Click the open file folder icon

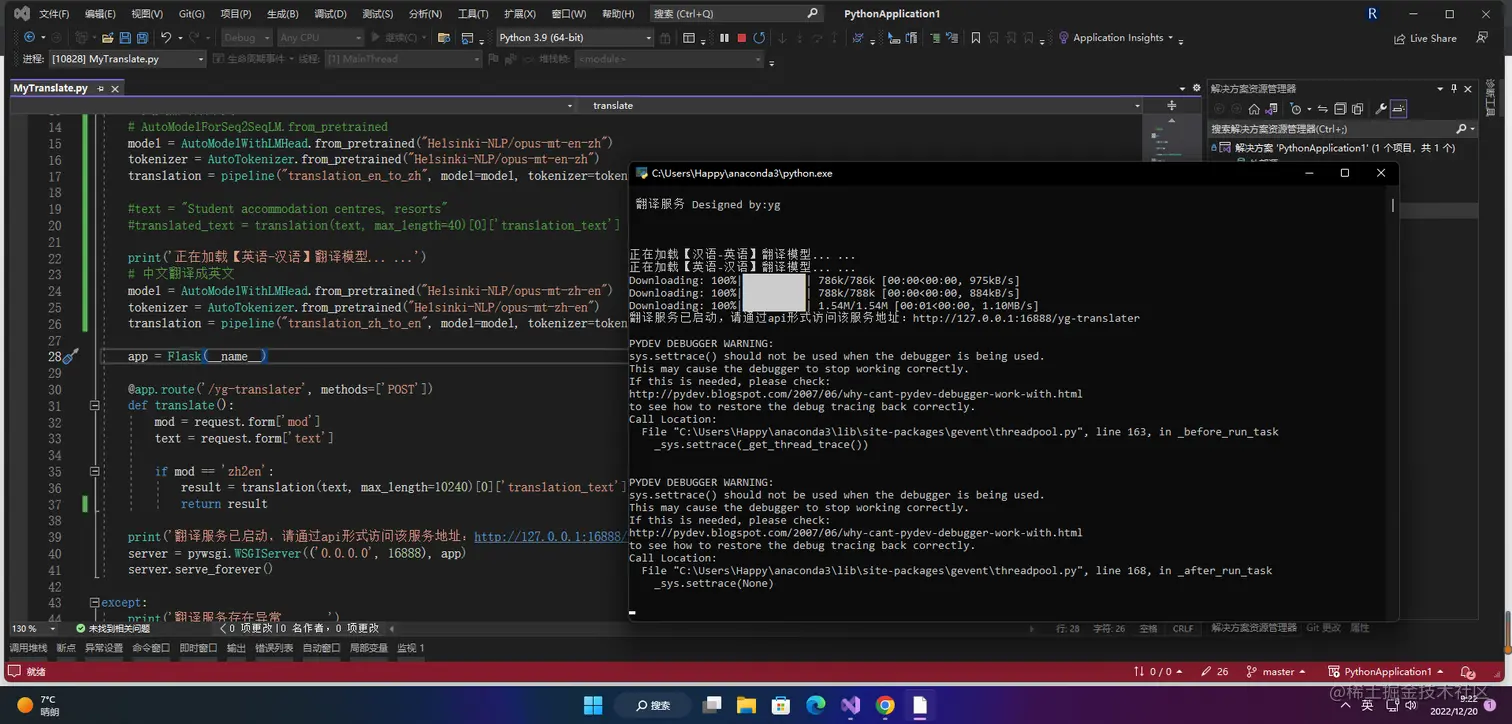[x=107, y=38]
